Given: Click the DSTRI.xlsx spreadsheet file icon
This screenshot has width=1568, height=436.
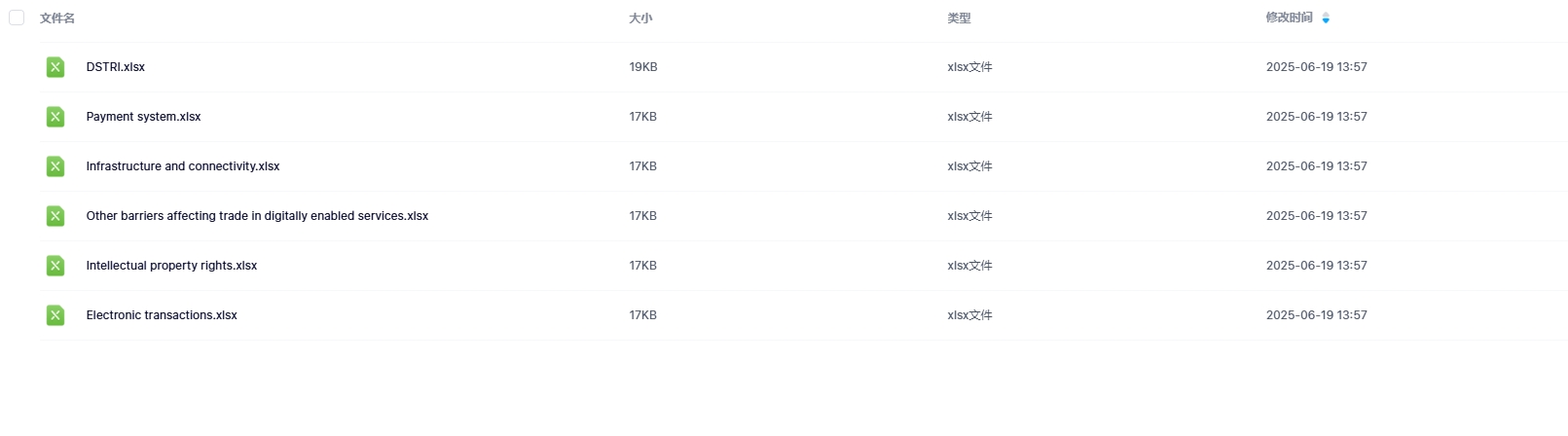Looking at the screenshot, I should [55, 67].
